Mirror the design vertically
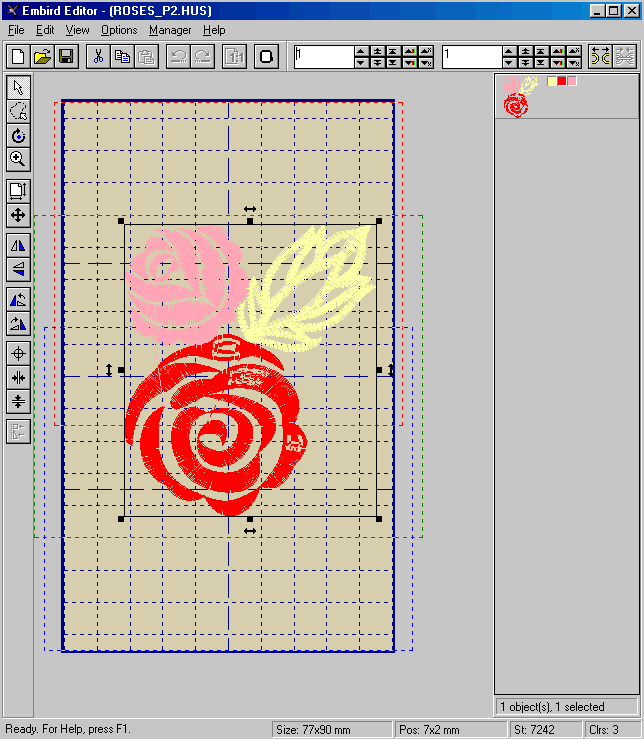Screen dimensions: 644x739 click(x=18, y=270)
